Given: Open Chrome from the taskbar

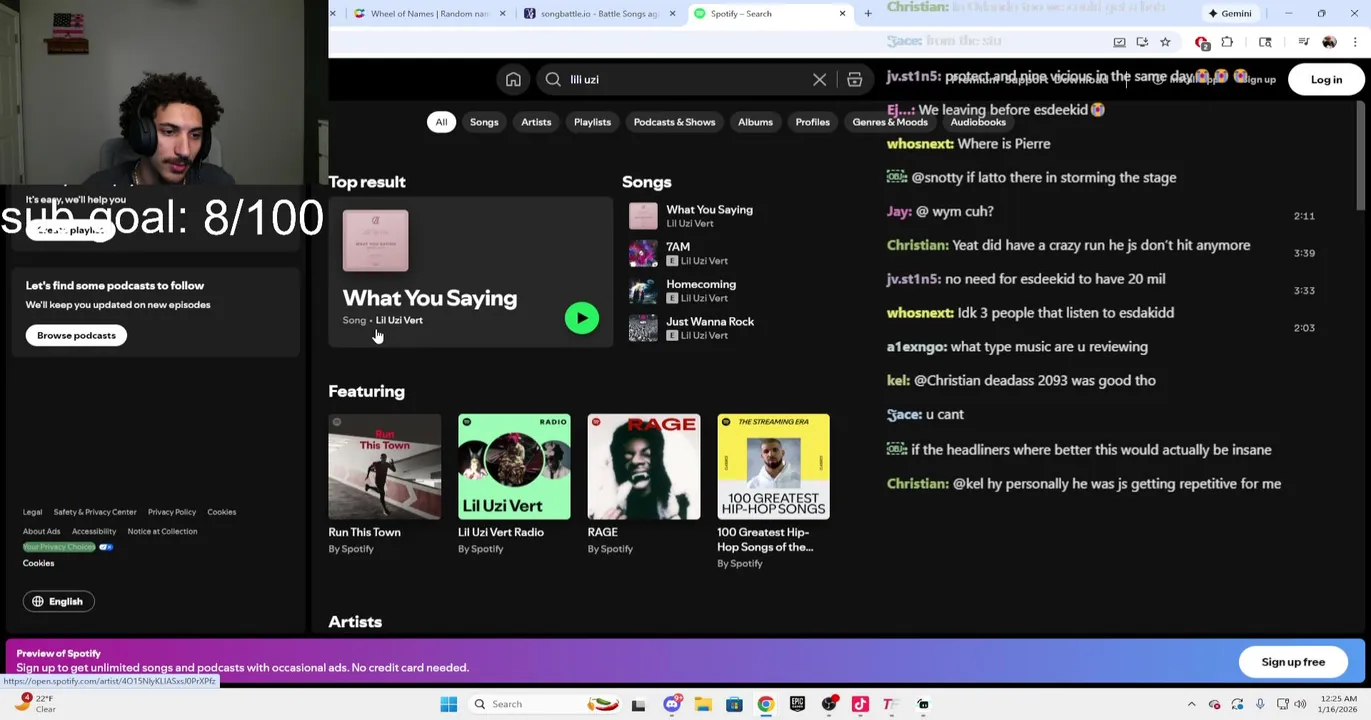Looking at the screenshot, I should coord(765,705).
